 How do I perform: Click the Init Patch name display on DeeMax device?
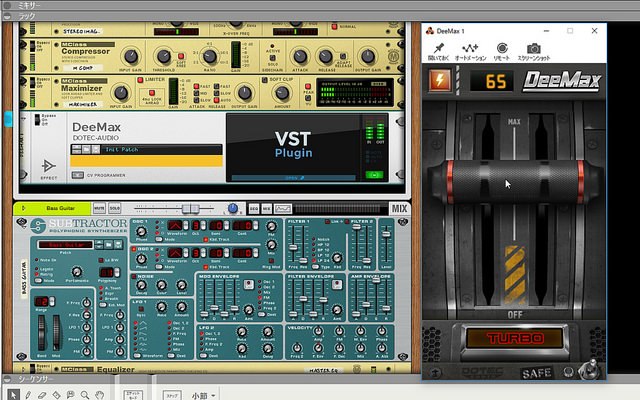point(161,149)
